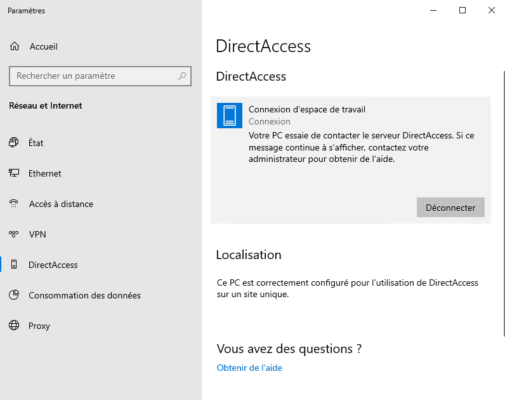The image size is (505, 400).
Task: Go to the VPN settings page
Action: [37, 234]
